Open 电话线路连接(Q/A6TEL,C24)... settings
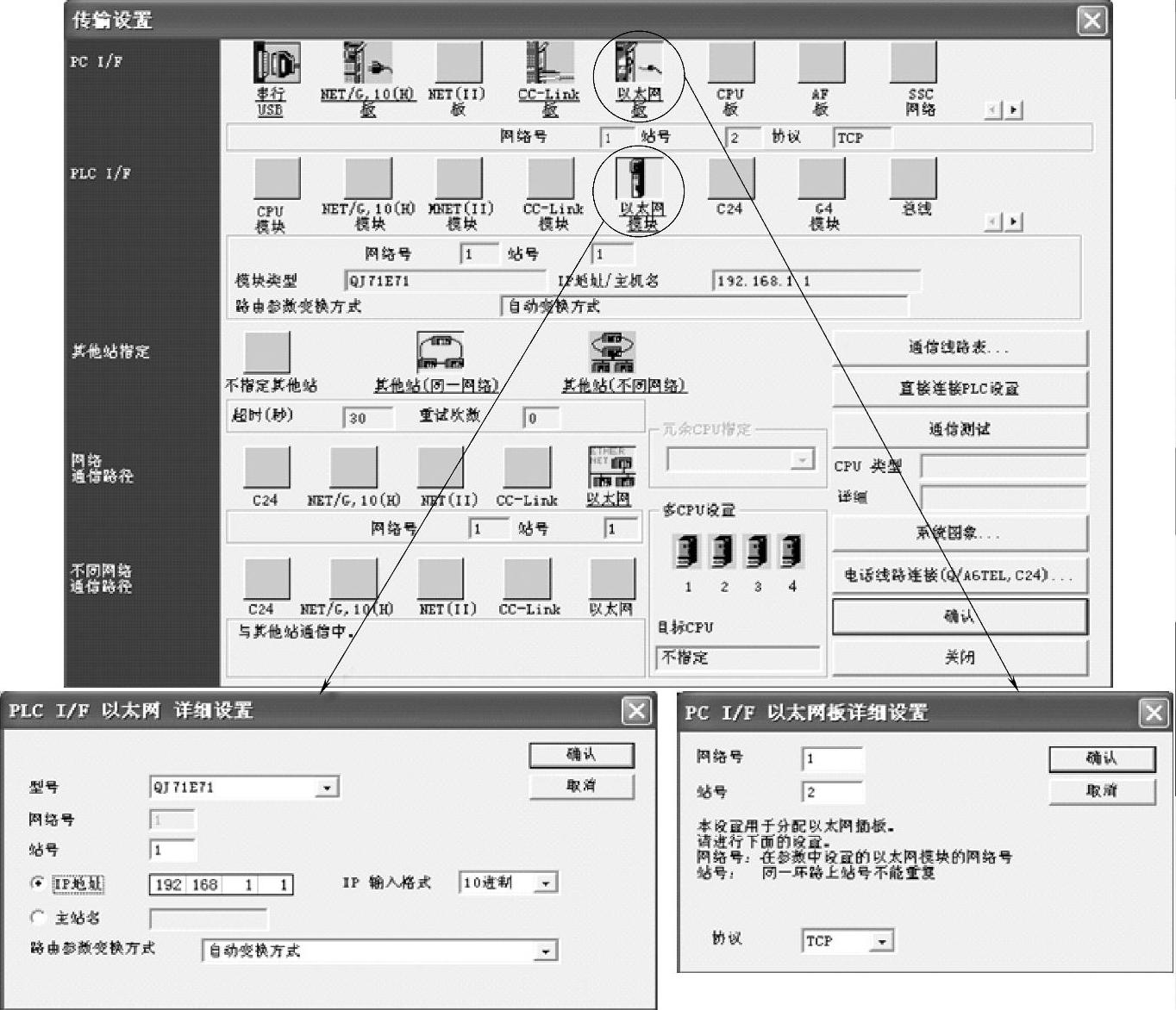Image resolution: width=1176 pixels, height=1010 pixels. pyautogui.click(x=959, y=575)
